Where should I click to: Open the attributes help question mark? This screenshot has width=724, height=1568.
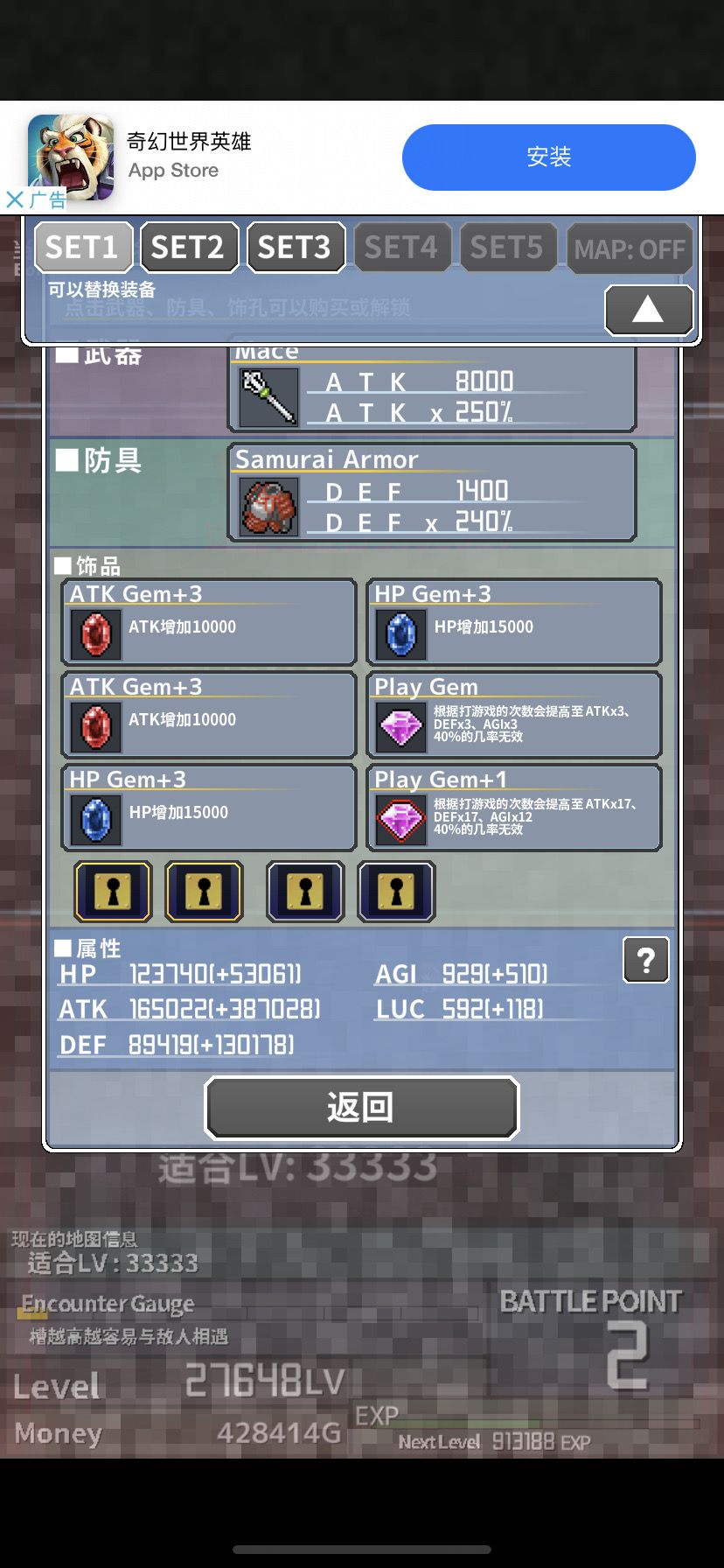pos(646,960)
